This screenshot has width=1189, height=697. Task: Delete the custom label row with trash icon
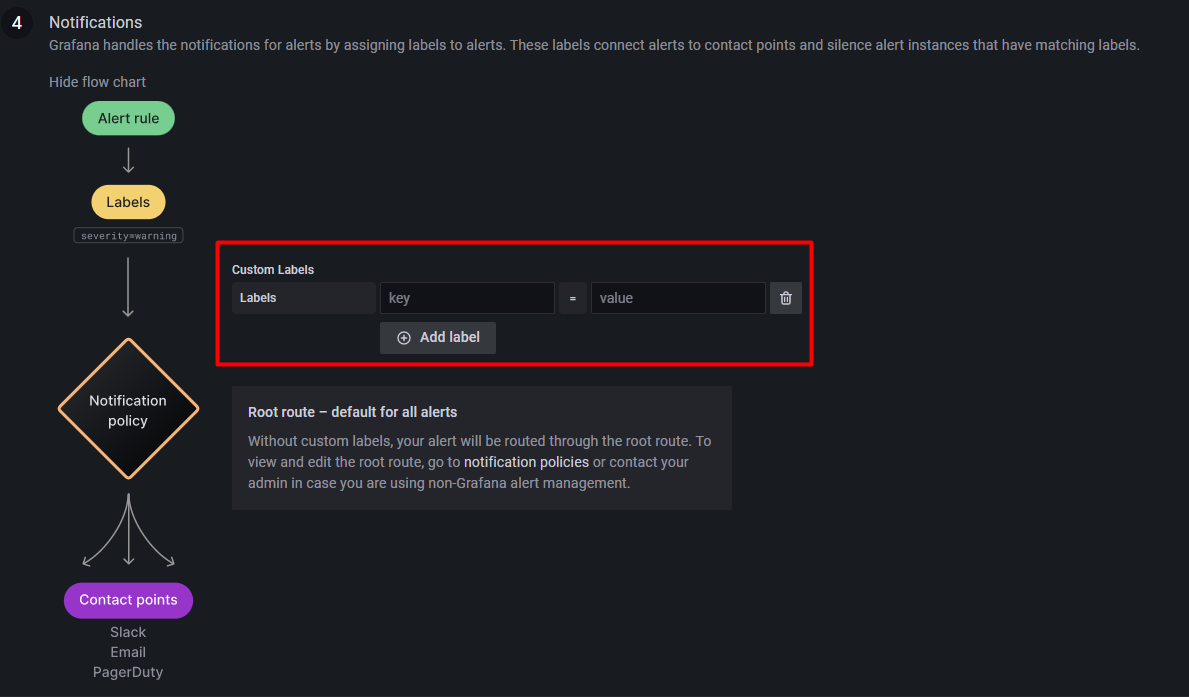[x=786, y=298]
